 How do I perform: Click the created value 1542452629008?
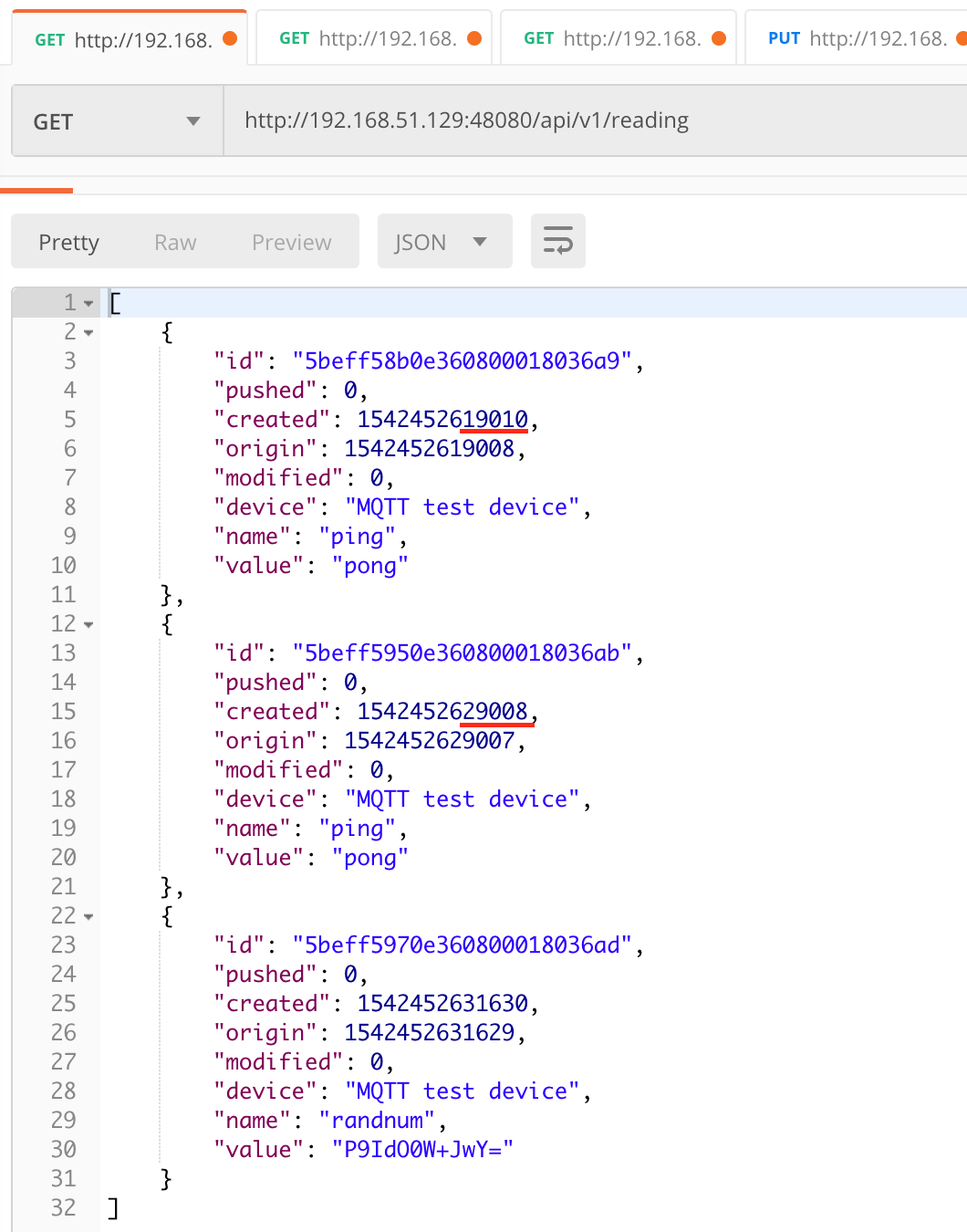coord(442,711)
